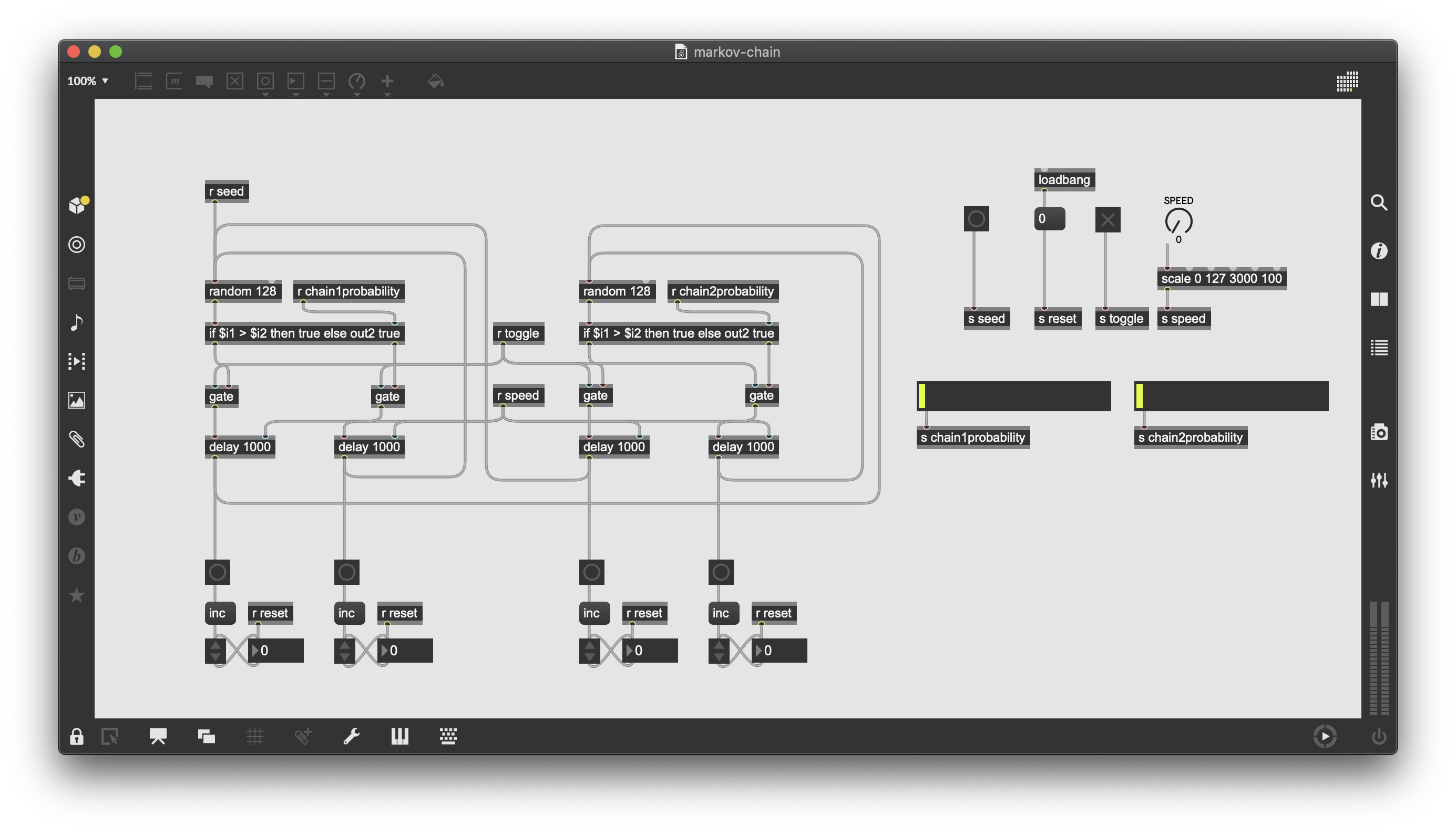Open the search magnifier in right sidebar

1378,202
